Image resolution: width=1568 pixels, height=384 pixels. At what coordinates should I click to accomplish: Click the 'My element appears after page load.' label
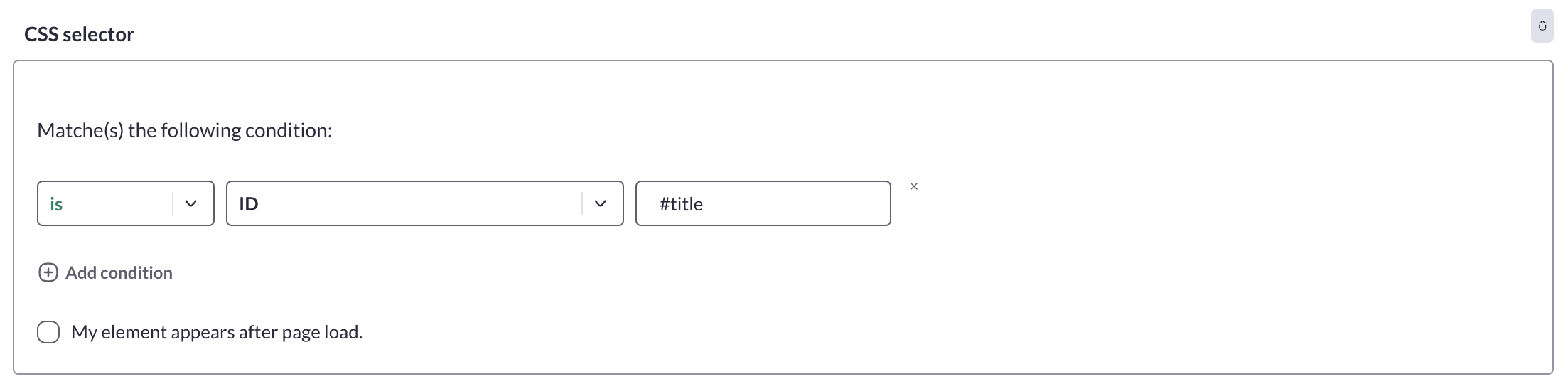pyautogui.click(x=217, y=332)
